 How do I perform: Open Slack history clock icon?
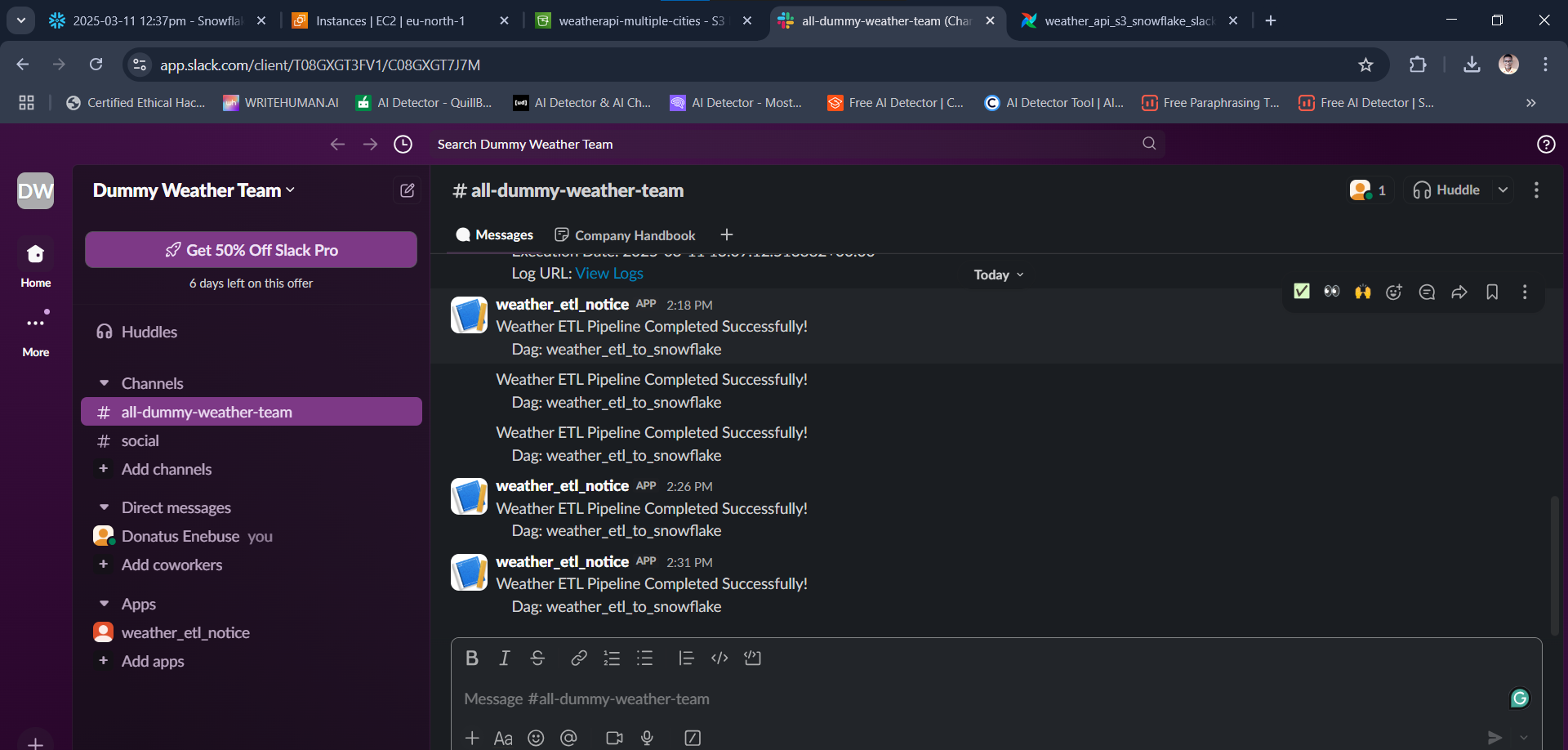coord(403,144)
